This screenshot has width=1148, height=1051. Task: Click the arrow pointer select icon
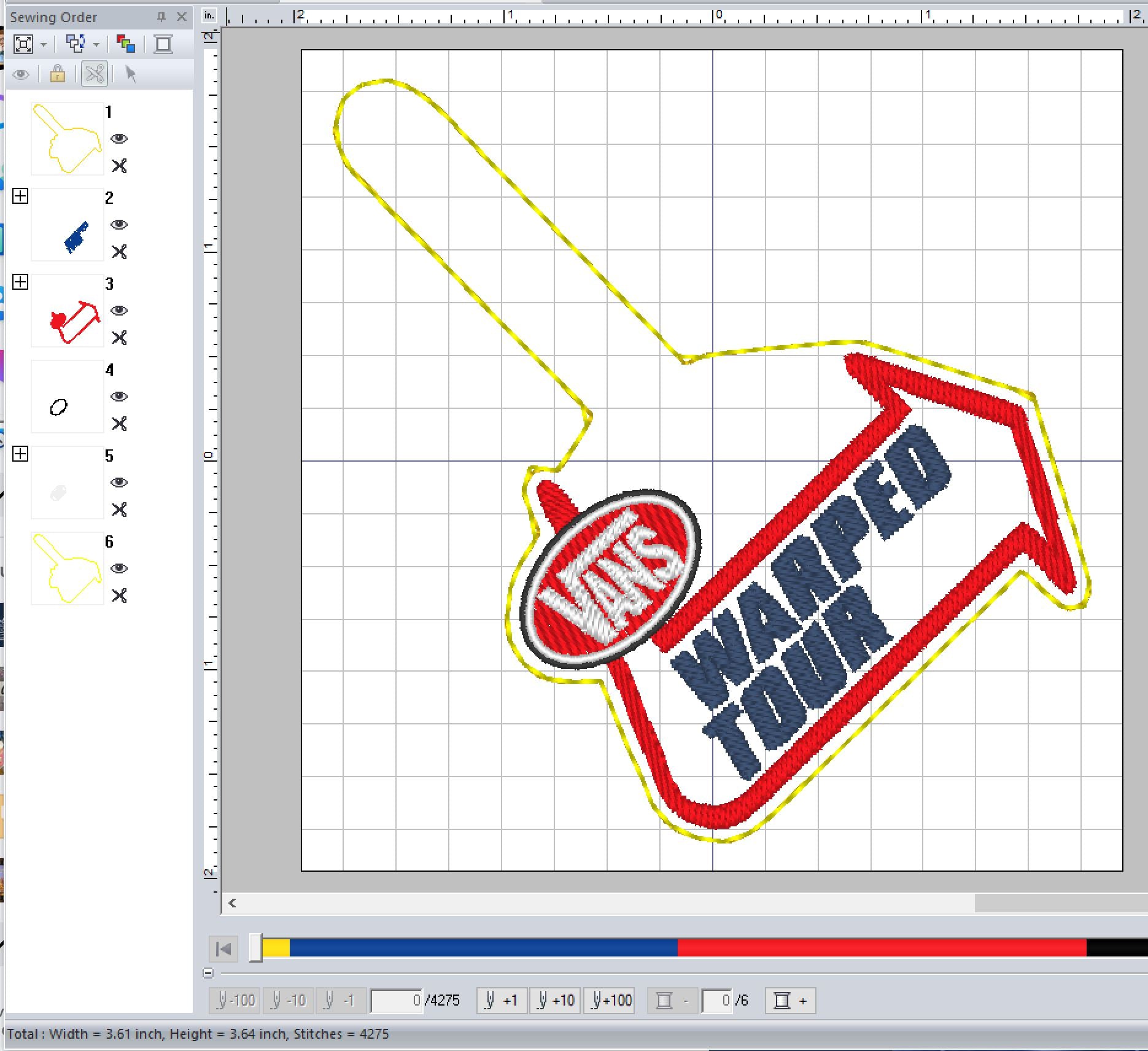pyautogui.click(x=130, y=74)
